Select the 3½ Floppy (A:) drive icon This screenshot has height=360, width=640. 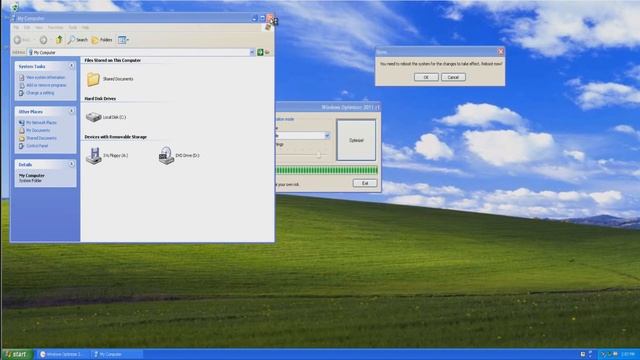click(x=93, y=156)
